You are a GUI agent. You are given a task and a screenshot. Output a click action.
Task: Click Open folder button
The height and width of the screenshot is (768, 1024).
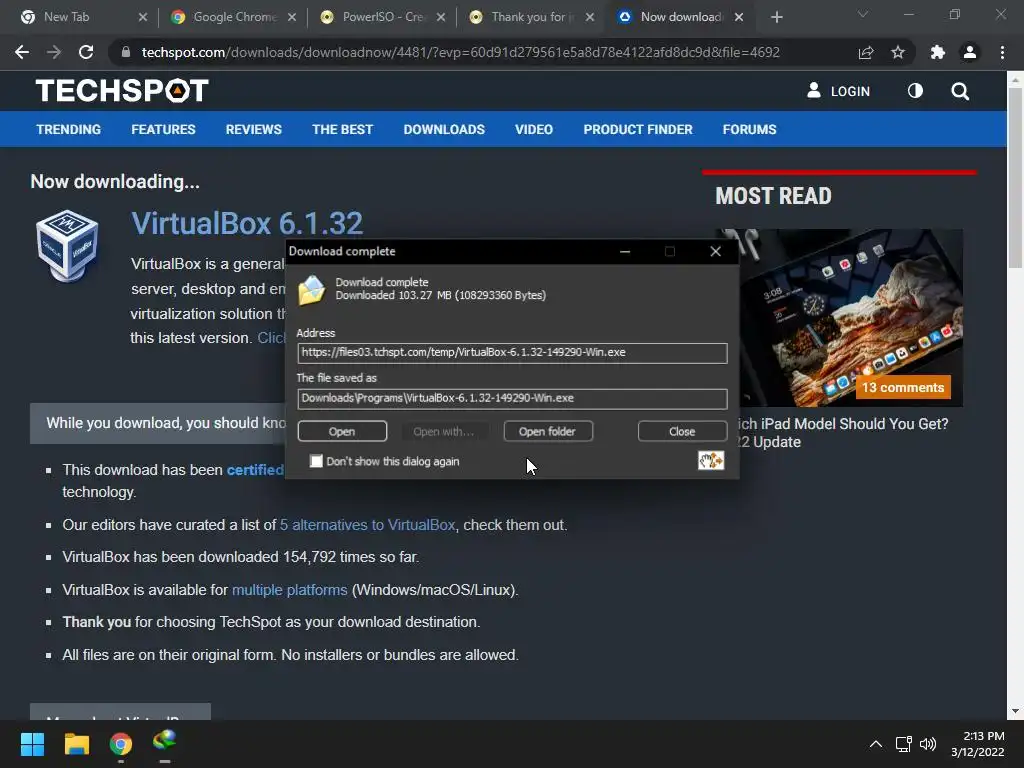pyautogui.click(x=547, y=431)
